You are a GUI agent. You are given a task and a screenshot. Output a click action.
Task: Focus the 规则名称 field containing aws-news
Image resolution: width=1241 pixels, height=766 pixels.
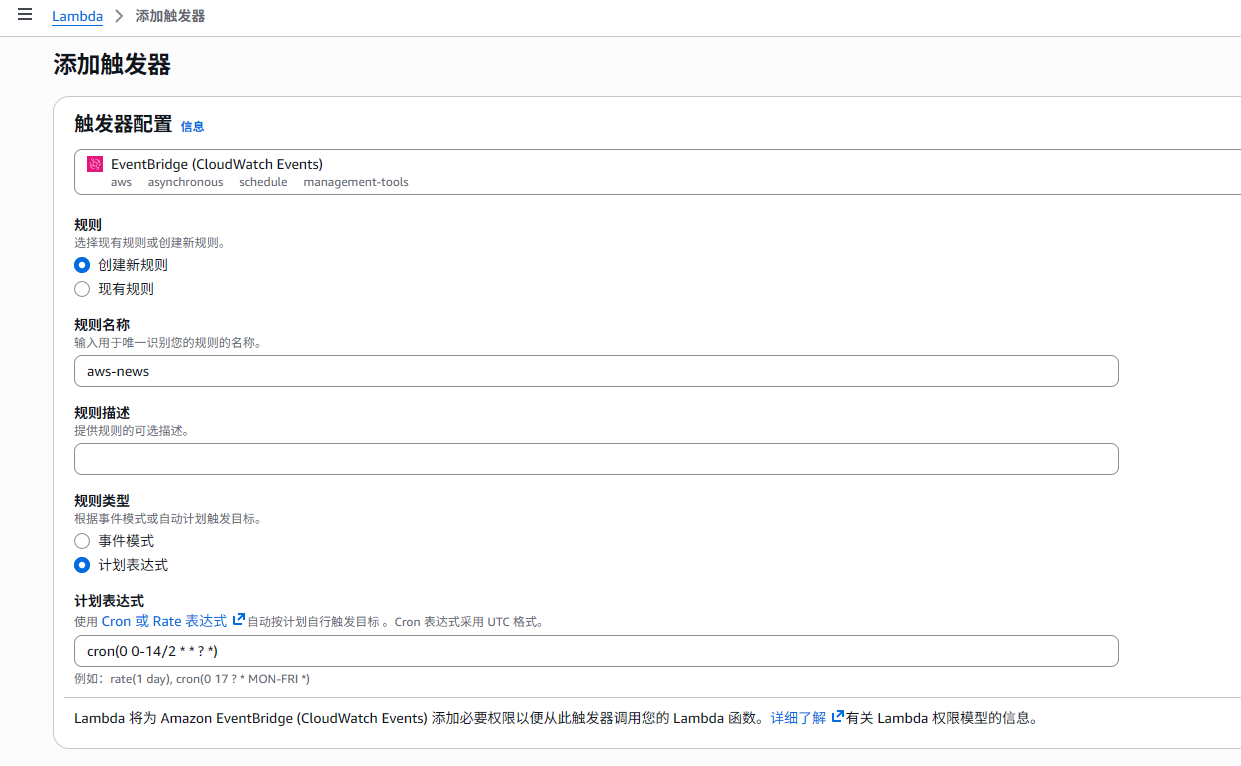pyautogui.click(x=596, y=371)
